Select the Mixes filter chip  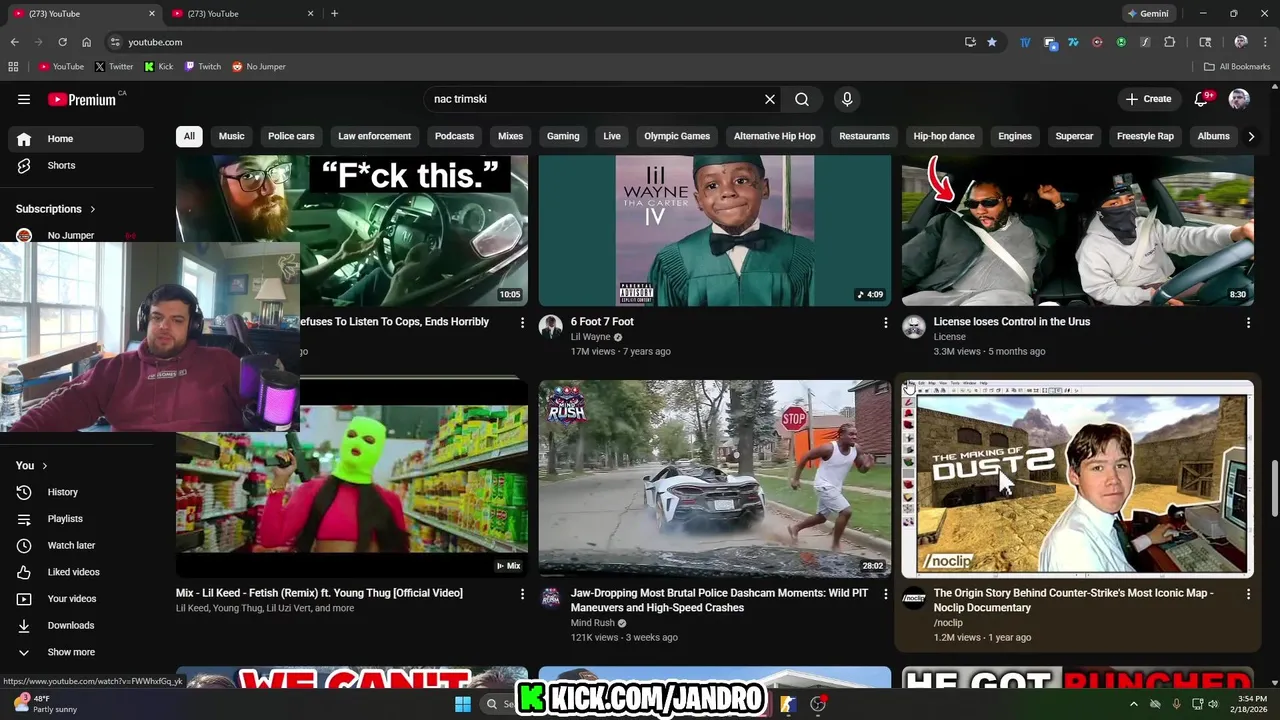511,136
